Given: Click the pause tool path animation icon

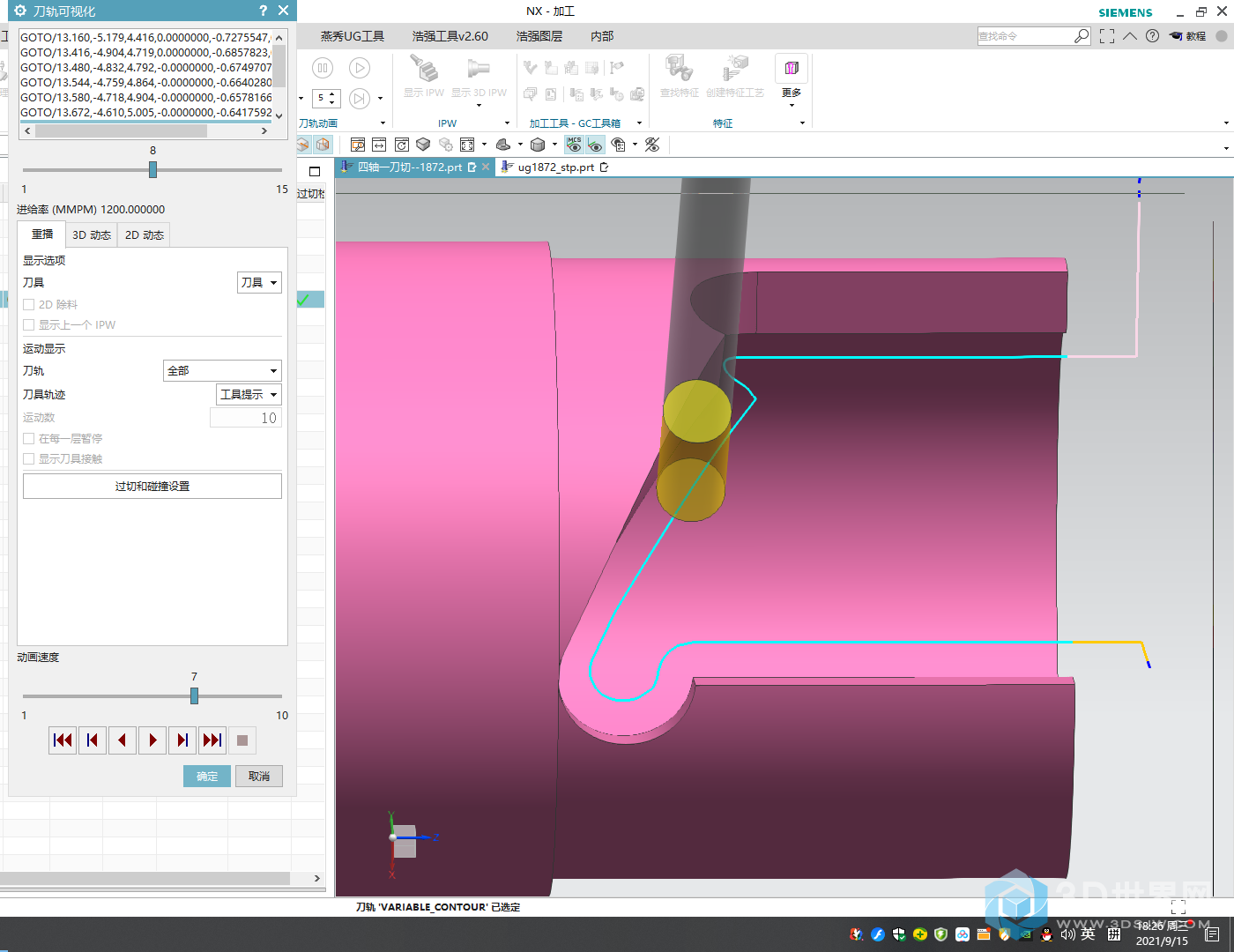Looking at the screenshot, I should click(x=323, y=68).
